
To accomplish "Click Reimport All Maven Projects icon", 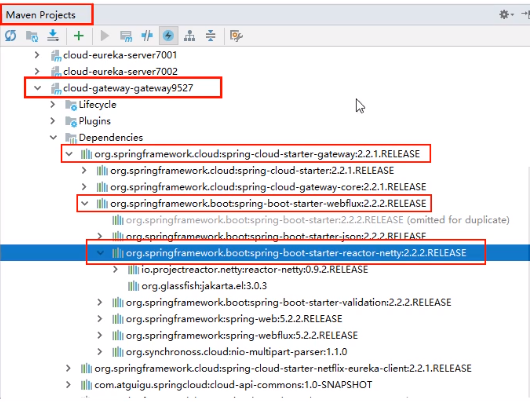I will click(10, 36).
